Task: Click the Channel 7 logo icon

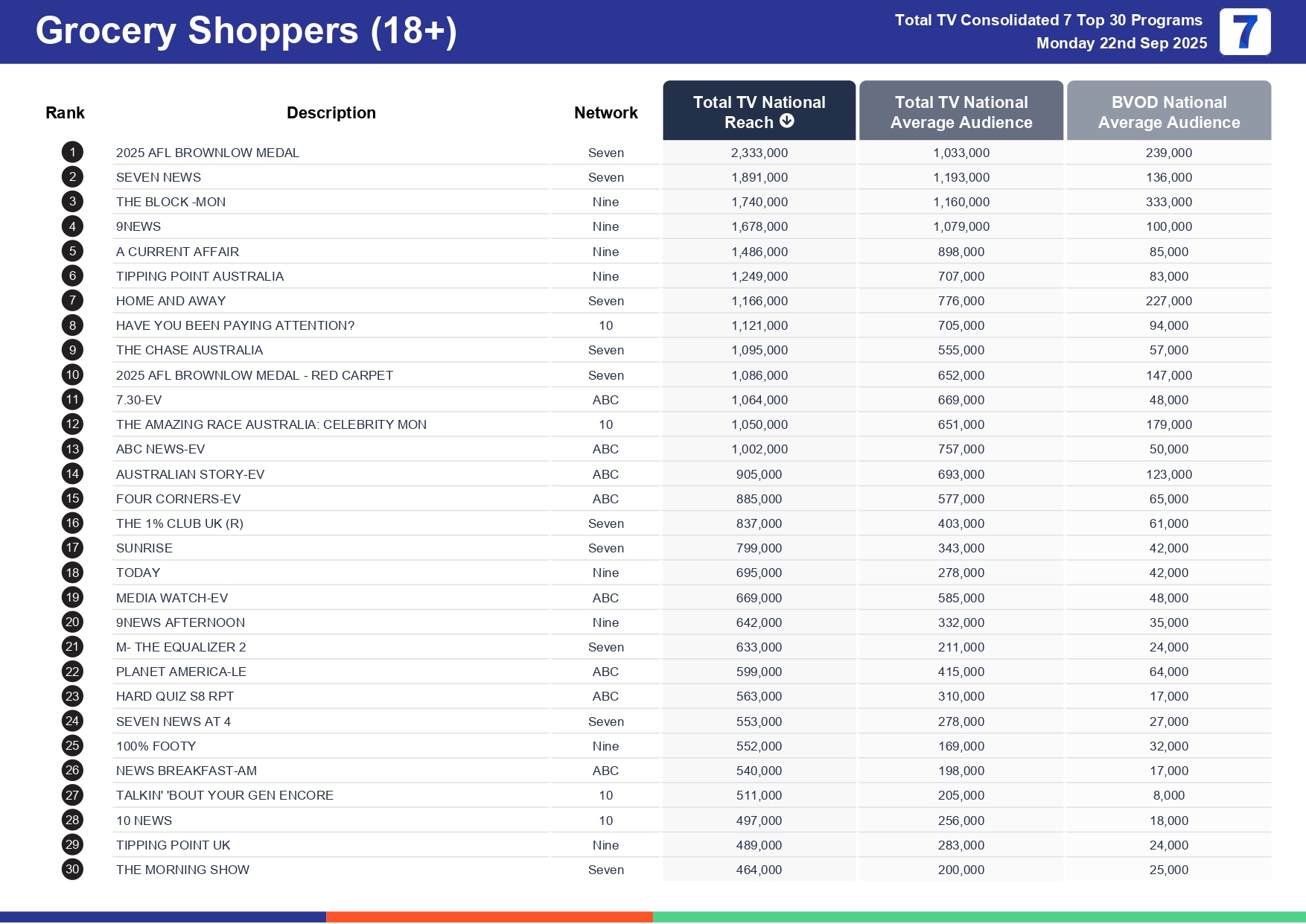Action: [1244, 32]
